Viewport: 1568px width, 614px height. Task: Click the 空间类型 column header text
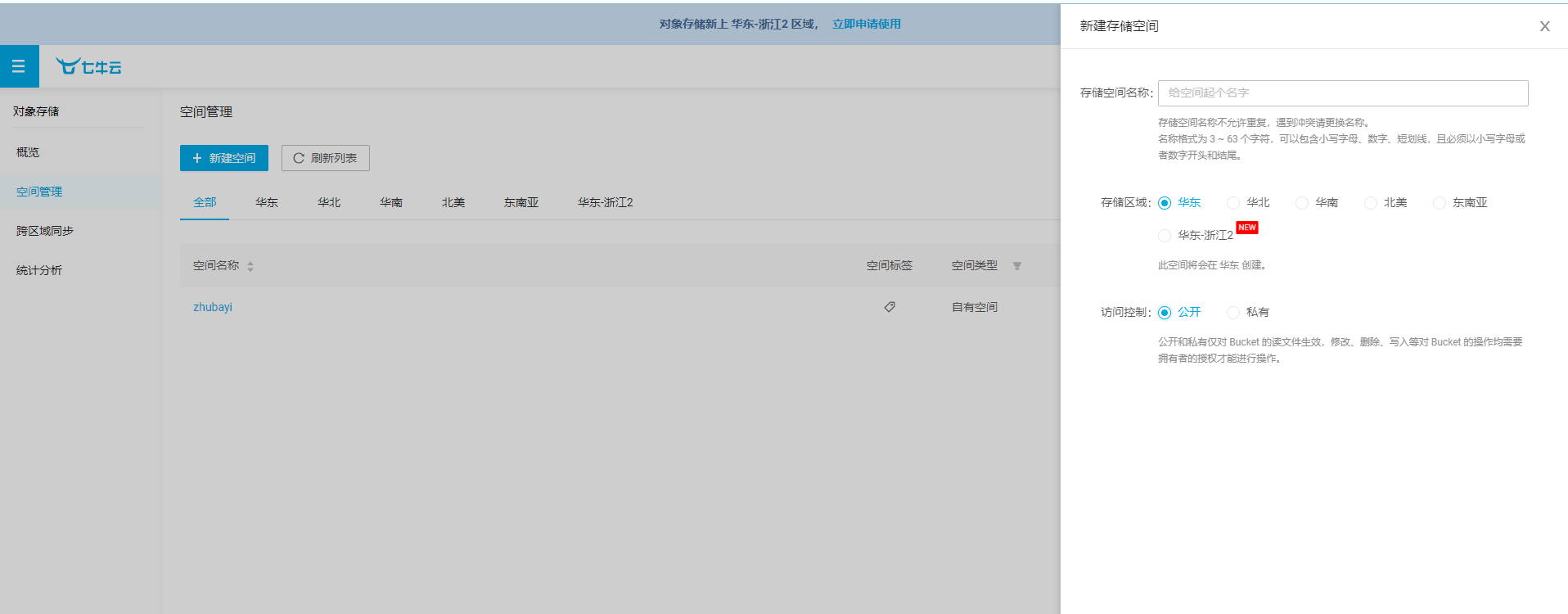click(975, 265)
